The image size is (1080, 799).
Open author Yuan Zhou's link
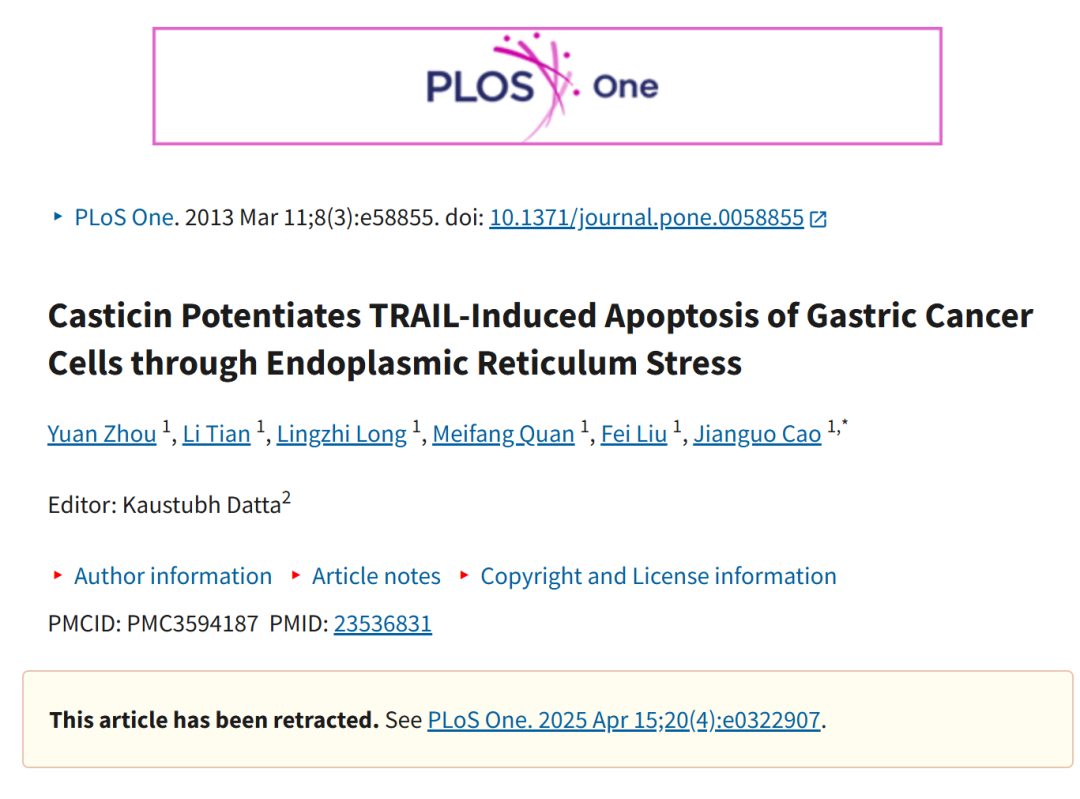(x=102, y=434)
